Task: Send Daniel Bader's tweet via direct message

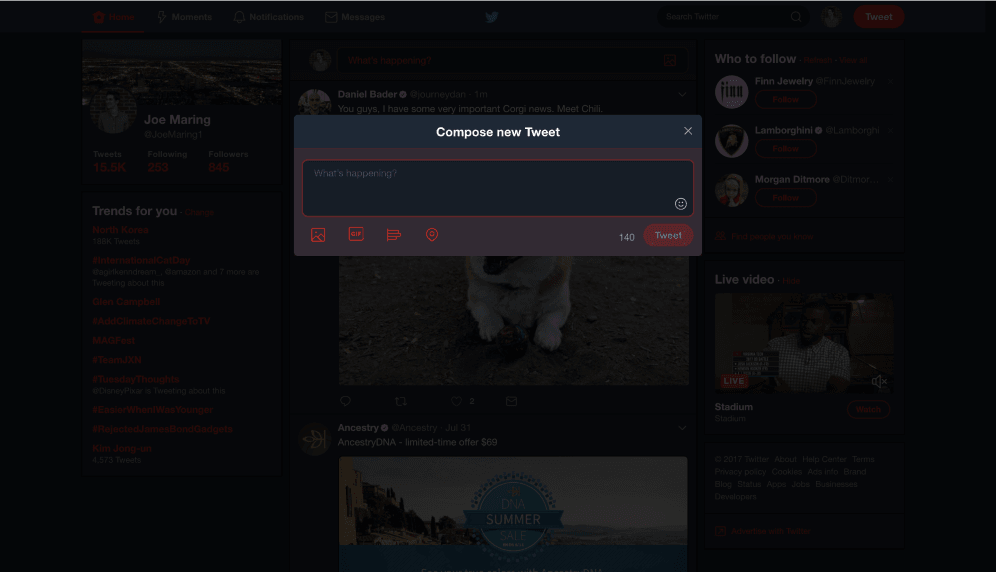Action: pos(511,401)
